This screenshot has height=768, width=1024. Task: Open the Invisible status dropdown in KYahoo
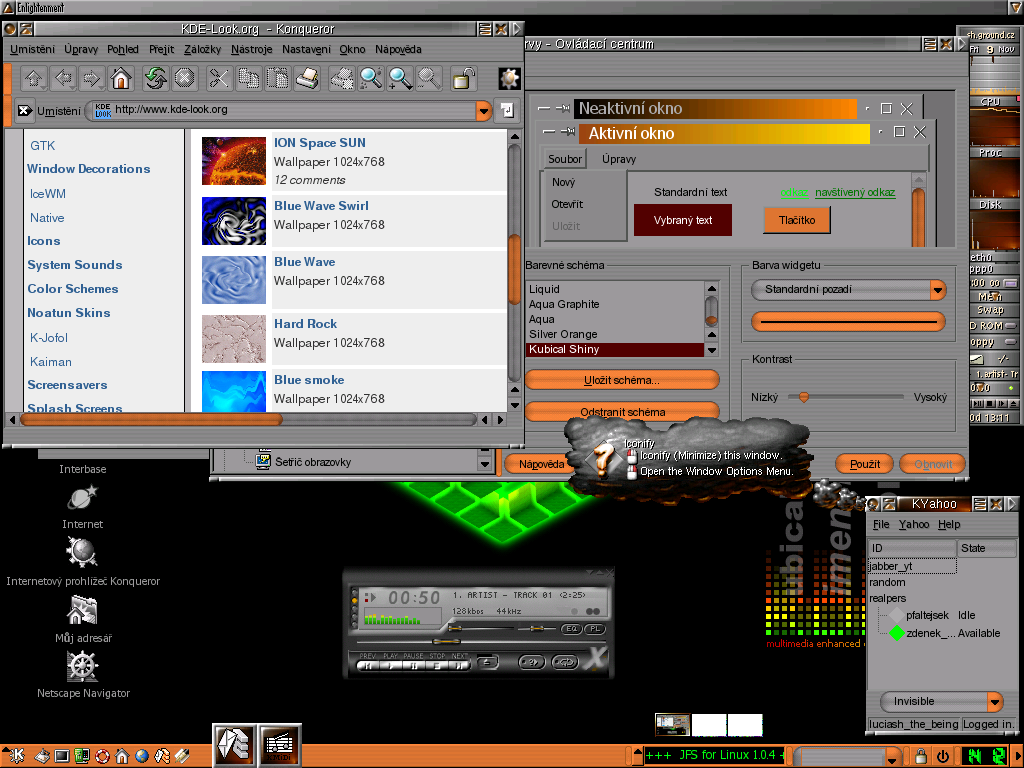994,702
